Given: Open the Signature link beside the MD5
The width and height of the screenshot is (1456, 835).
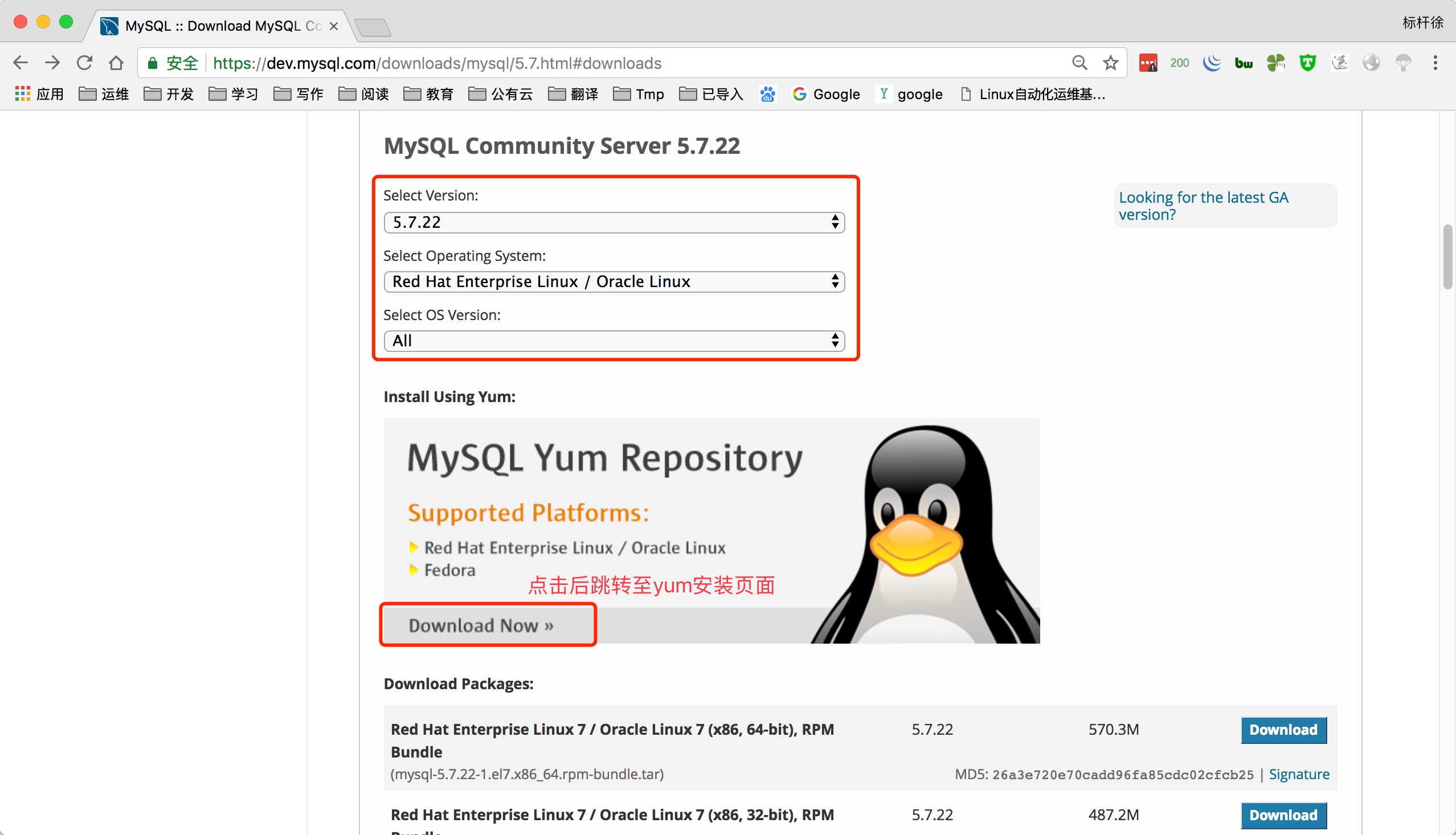Looking at the screenshot, I should click(1299, 774).
